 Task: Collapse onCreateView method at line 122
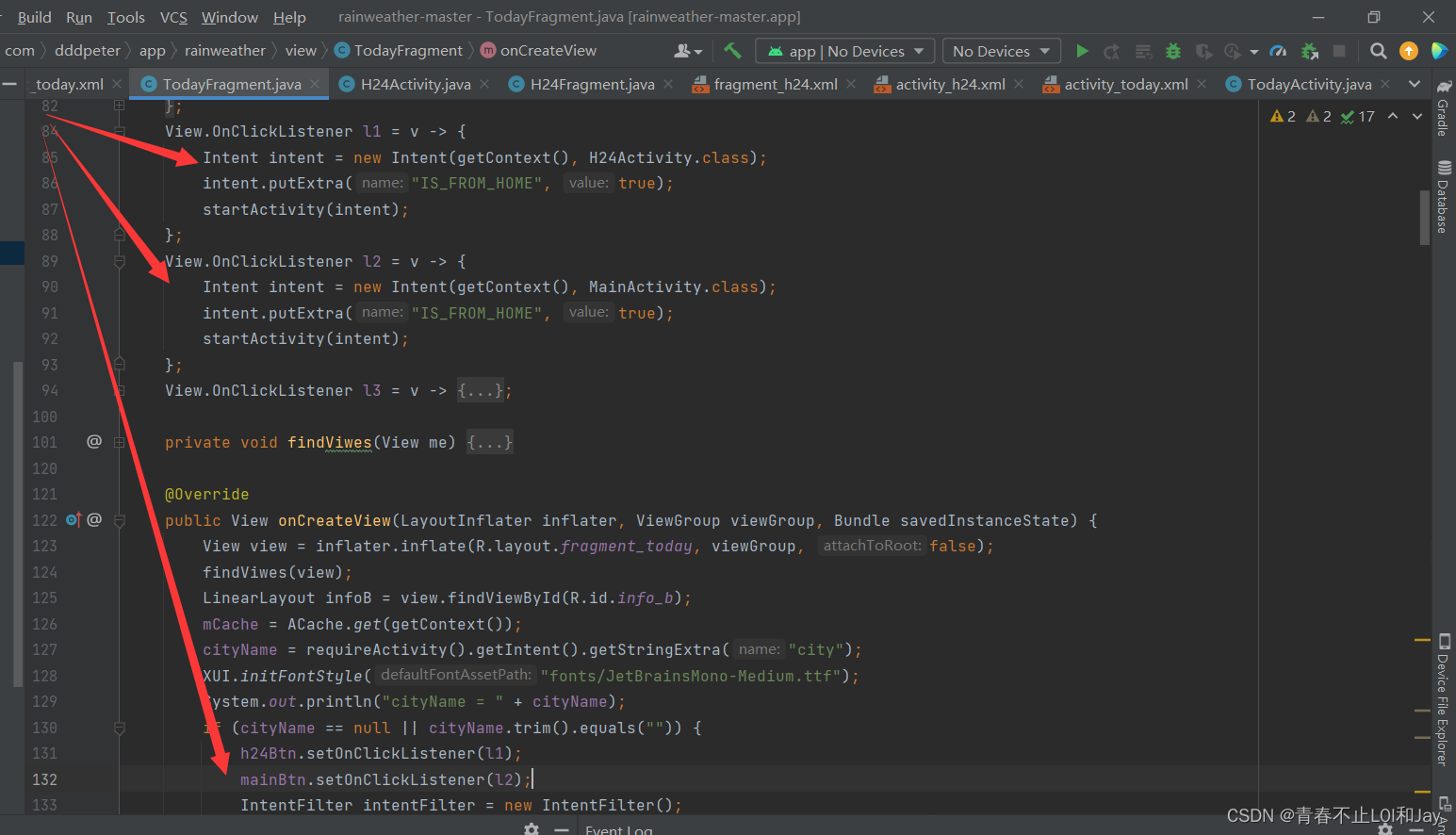click(x=119, y=520)
